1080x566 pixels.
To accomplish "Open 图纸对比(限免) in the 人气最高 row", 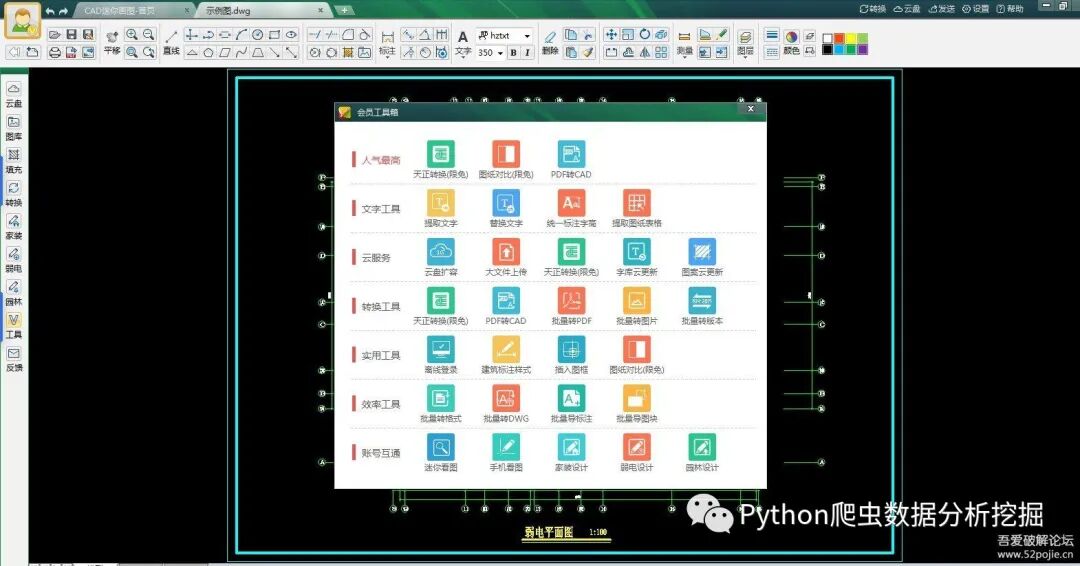I will (506, 159).
